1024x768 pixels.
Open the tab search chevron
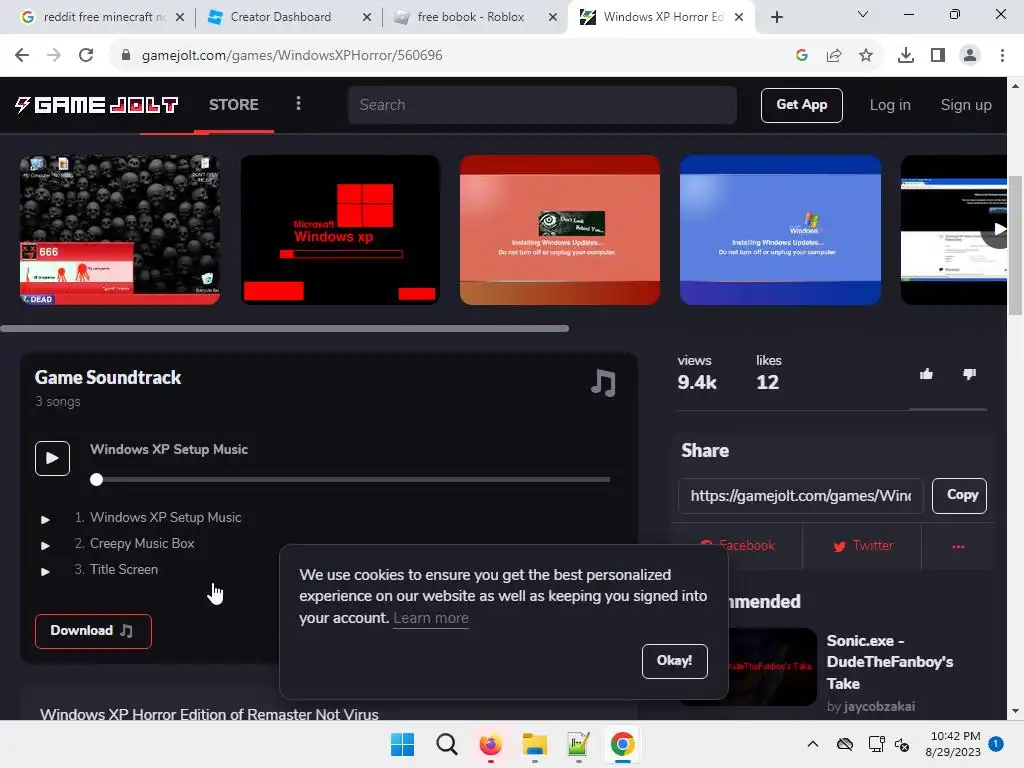[x=863, y=14]
